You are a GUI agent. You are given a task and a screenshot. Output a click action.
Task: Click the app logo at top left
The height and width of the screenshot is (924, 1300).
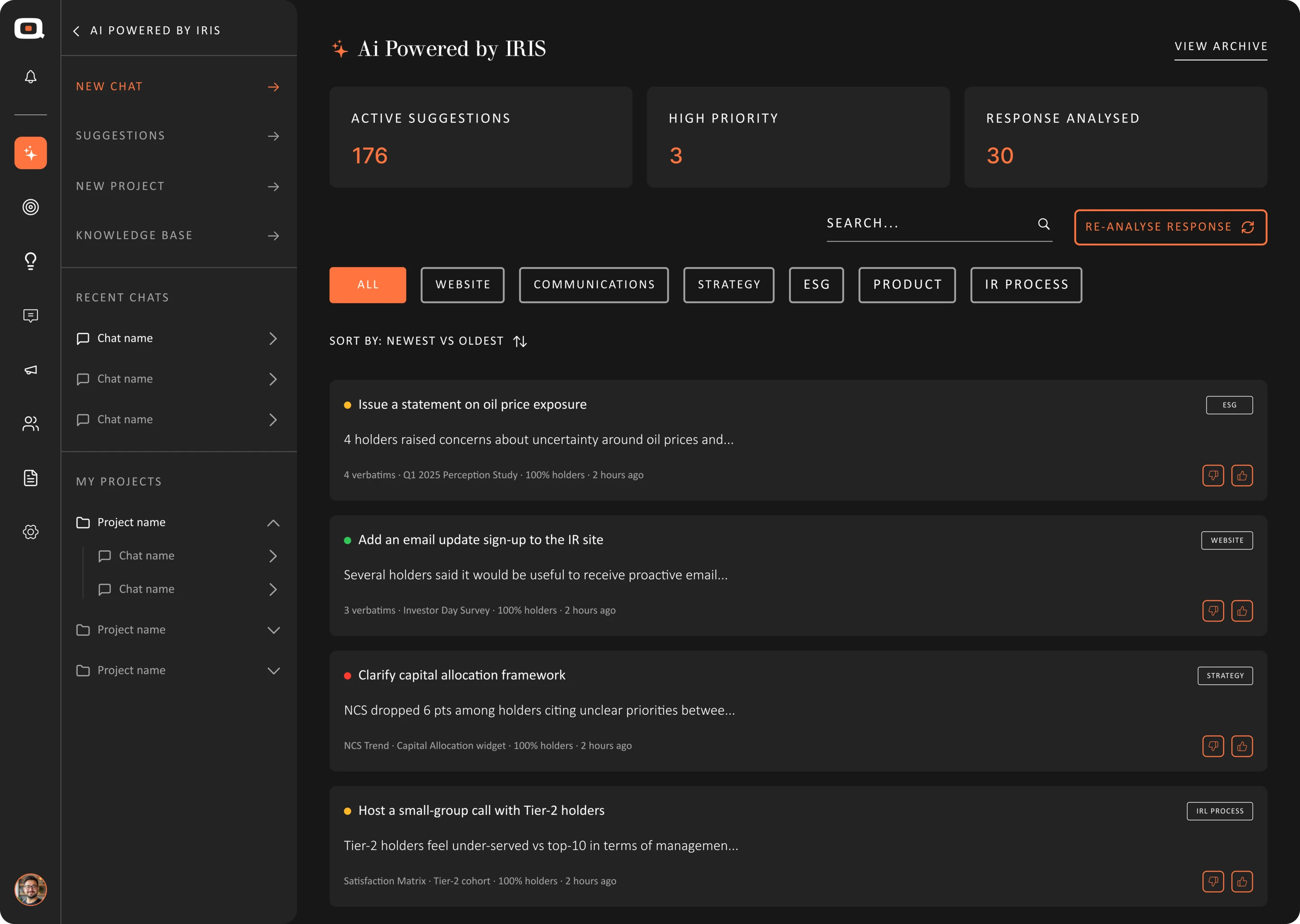coord(30,28)
